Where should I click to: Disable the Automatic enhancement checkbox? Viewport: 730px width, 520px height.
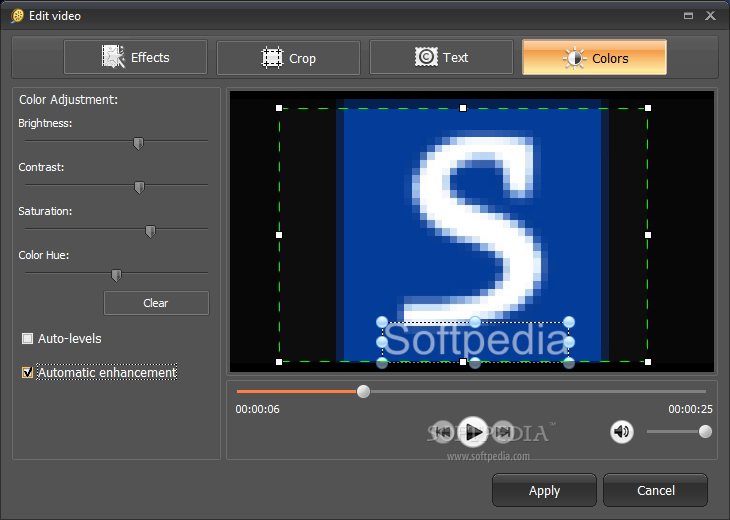coord(27,372)
